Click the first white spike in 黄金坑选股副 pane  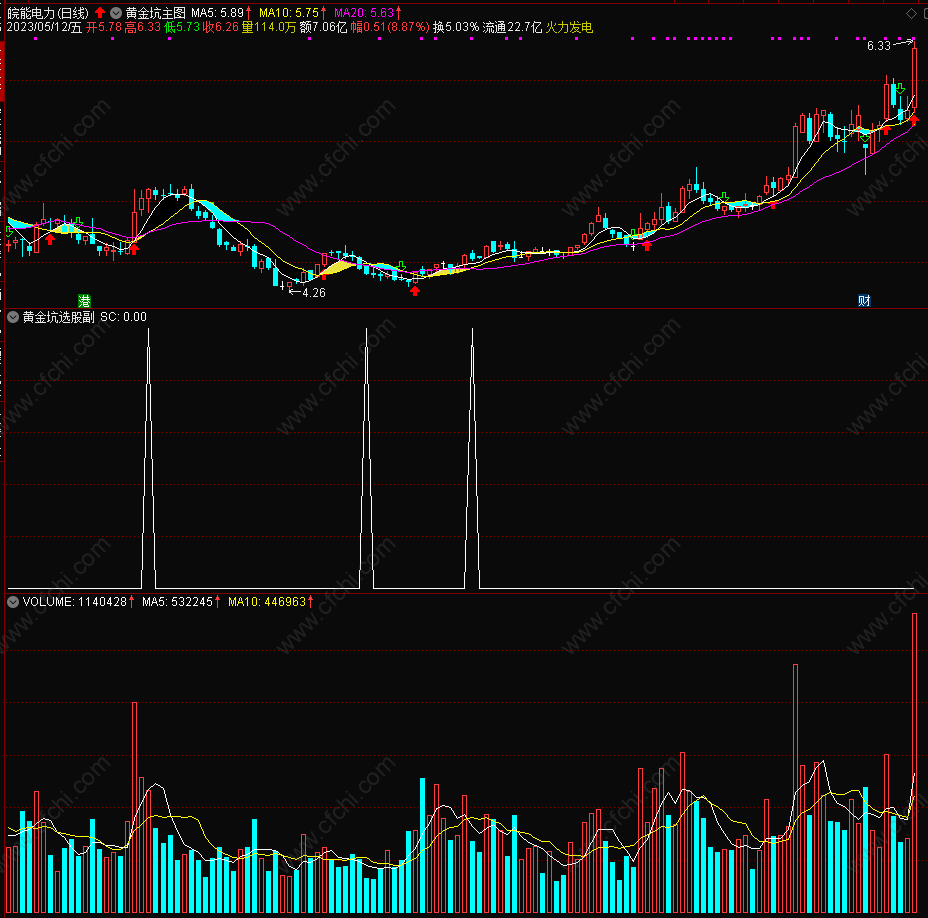149,459
